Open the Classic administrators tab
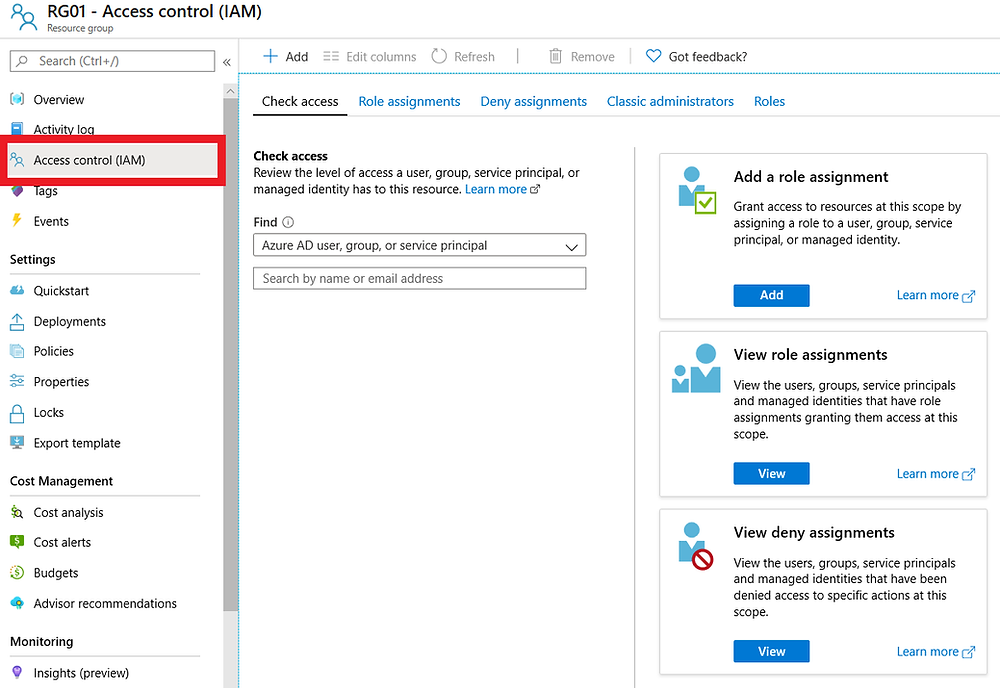The width and height of the screenshot is (1000, 688). point(670,101)
